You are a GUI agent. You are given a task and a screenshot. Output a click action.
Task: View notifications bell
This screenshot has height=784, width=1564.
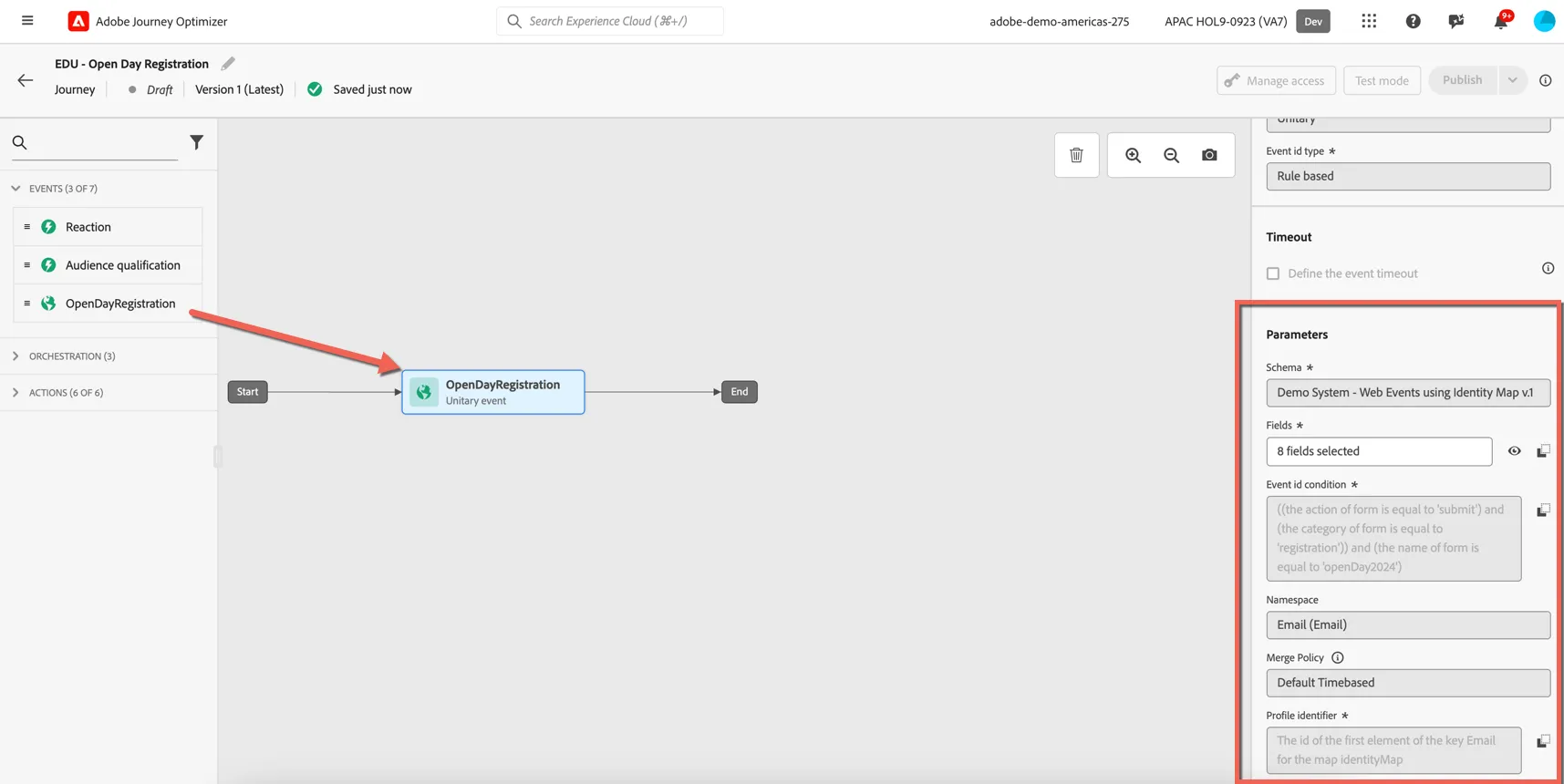pos(1501,21)
